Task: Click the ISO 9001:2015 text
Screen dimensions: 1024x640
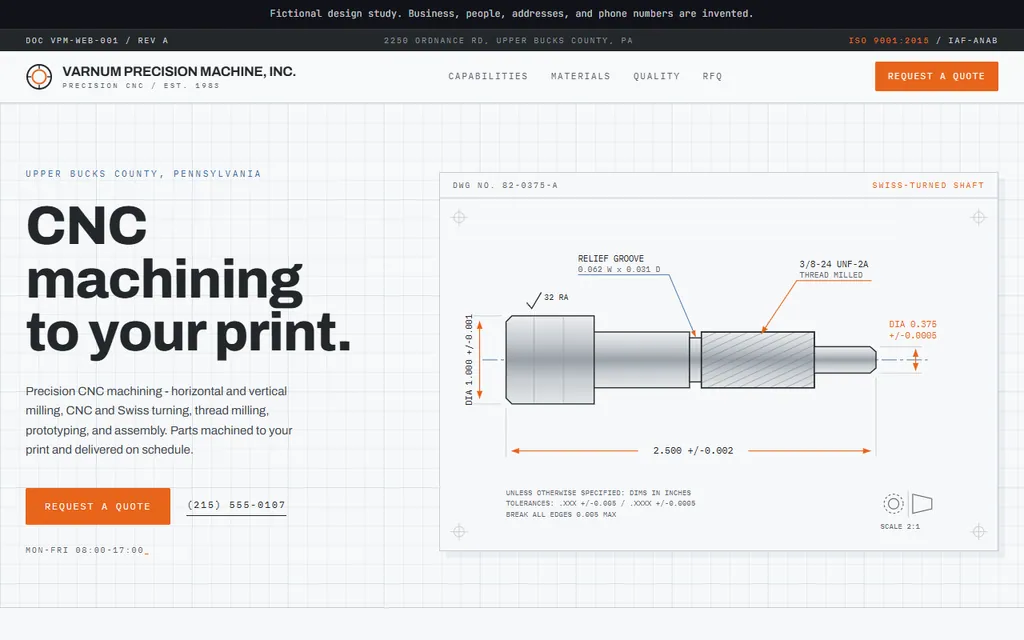Action: click(x=889, y=40)
